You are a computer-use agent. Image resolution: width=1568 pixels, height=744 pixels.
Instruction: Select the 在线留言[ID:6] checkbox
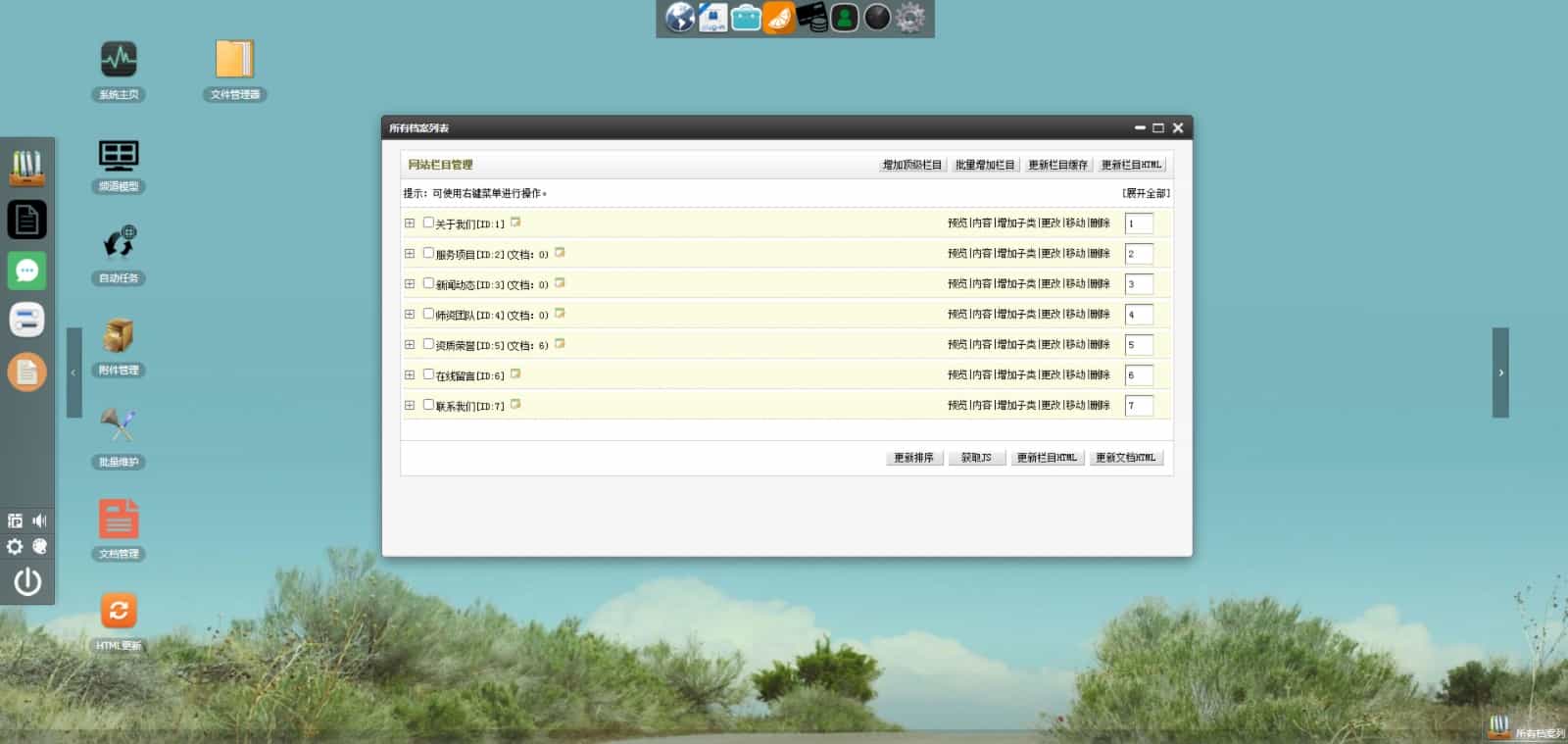coord(428,374)
